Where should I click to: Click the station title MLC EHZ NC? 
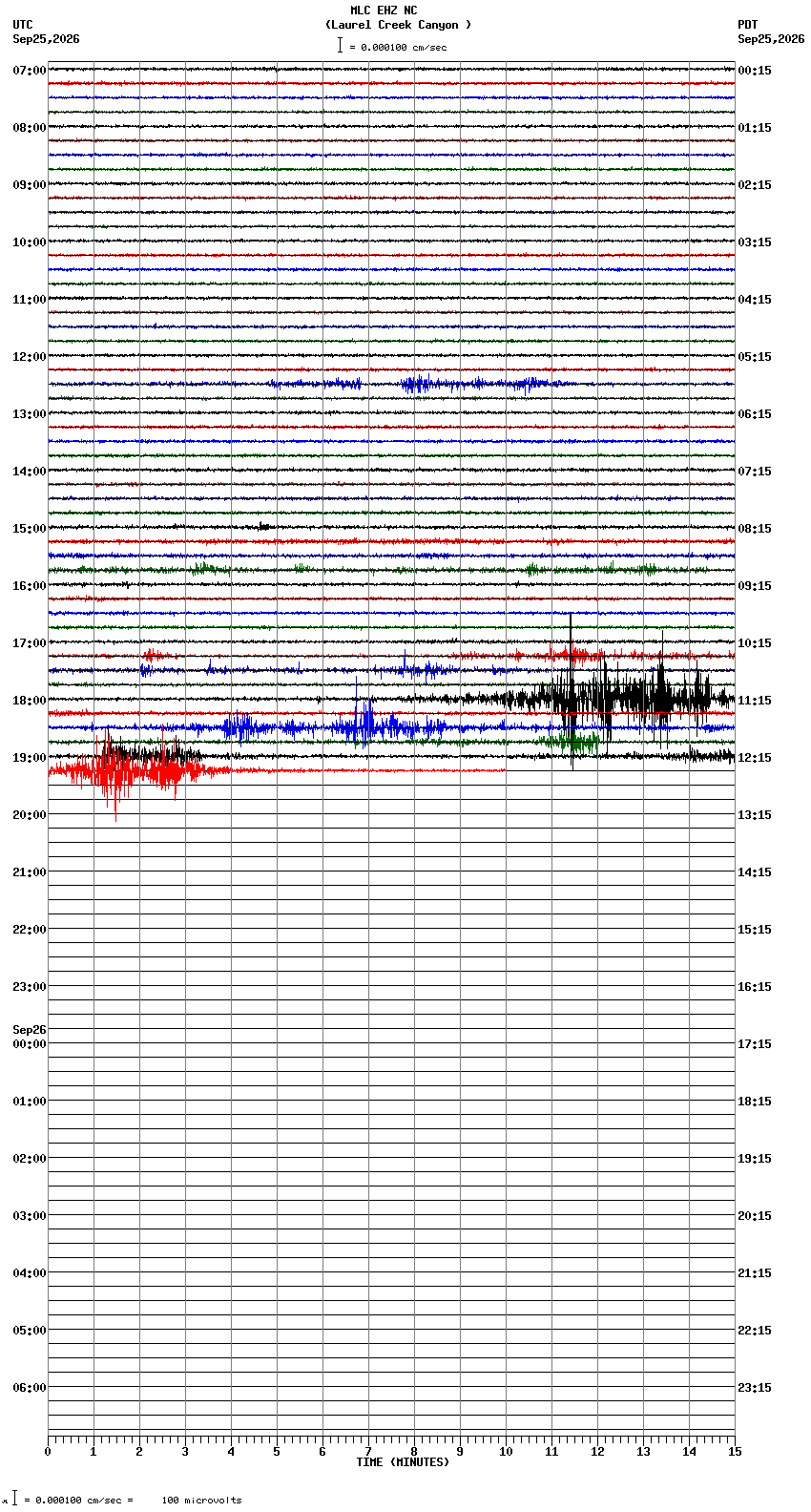pos(384,10)
